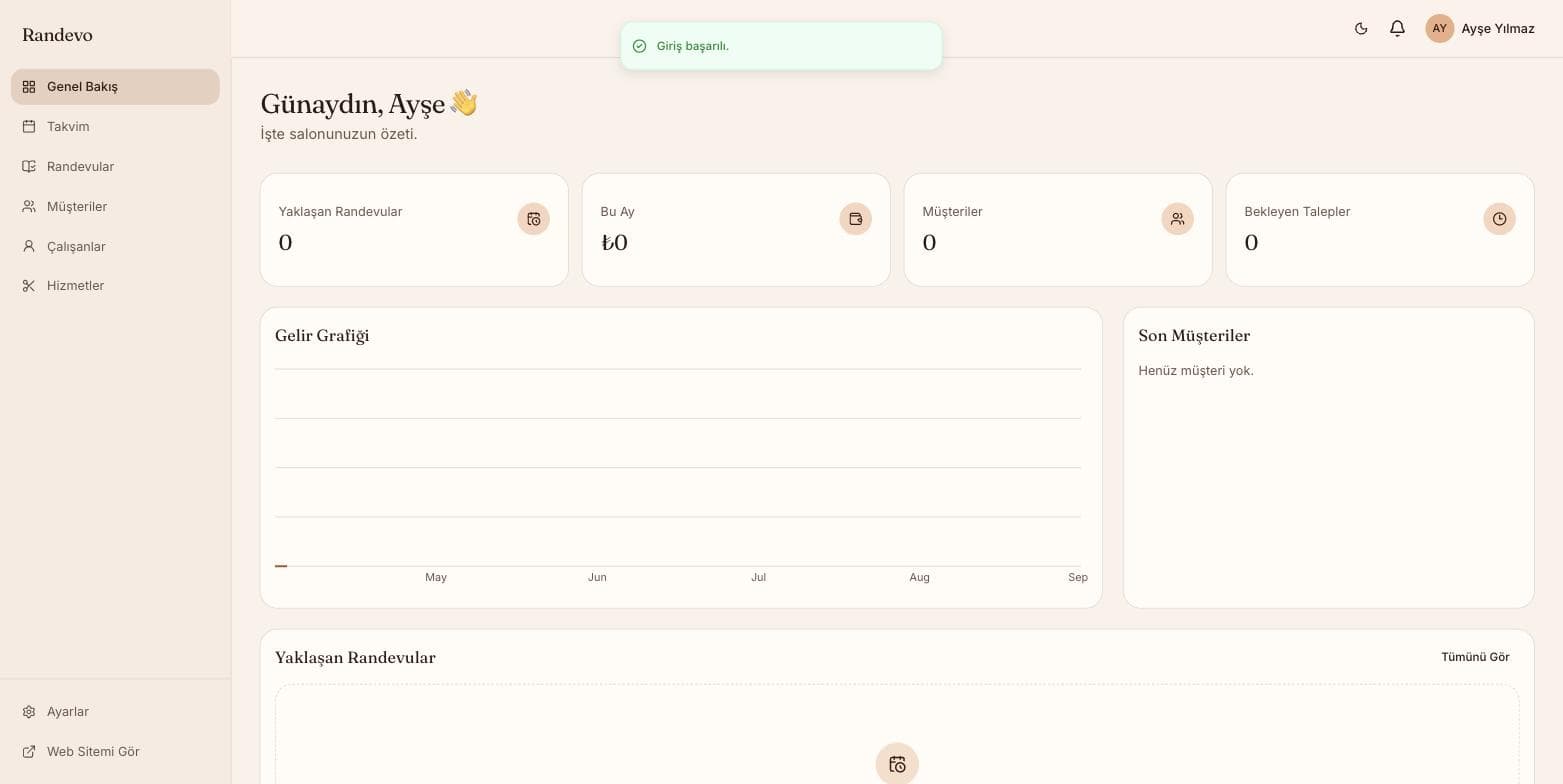Toggle dark mode with the moon icon
This screenshot has height=784, width=1563.
pyautogui.click(x=1361, y=29)
